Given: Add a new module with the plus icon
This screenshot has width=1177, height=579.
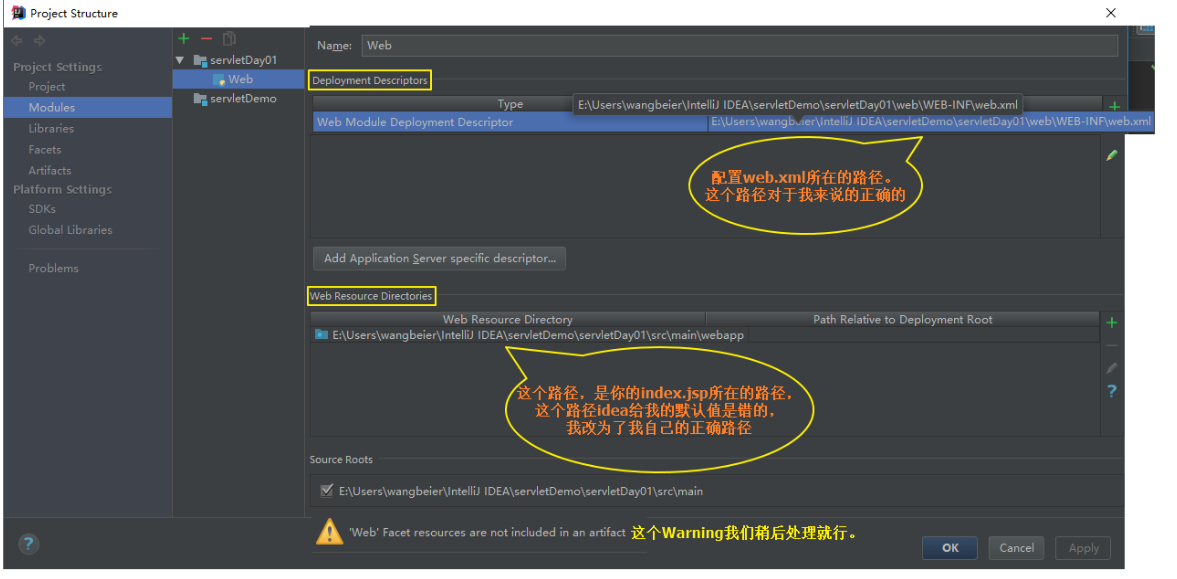Looking at the screenshot, I should point(183,38).
